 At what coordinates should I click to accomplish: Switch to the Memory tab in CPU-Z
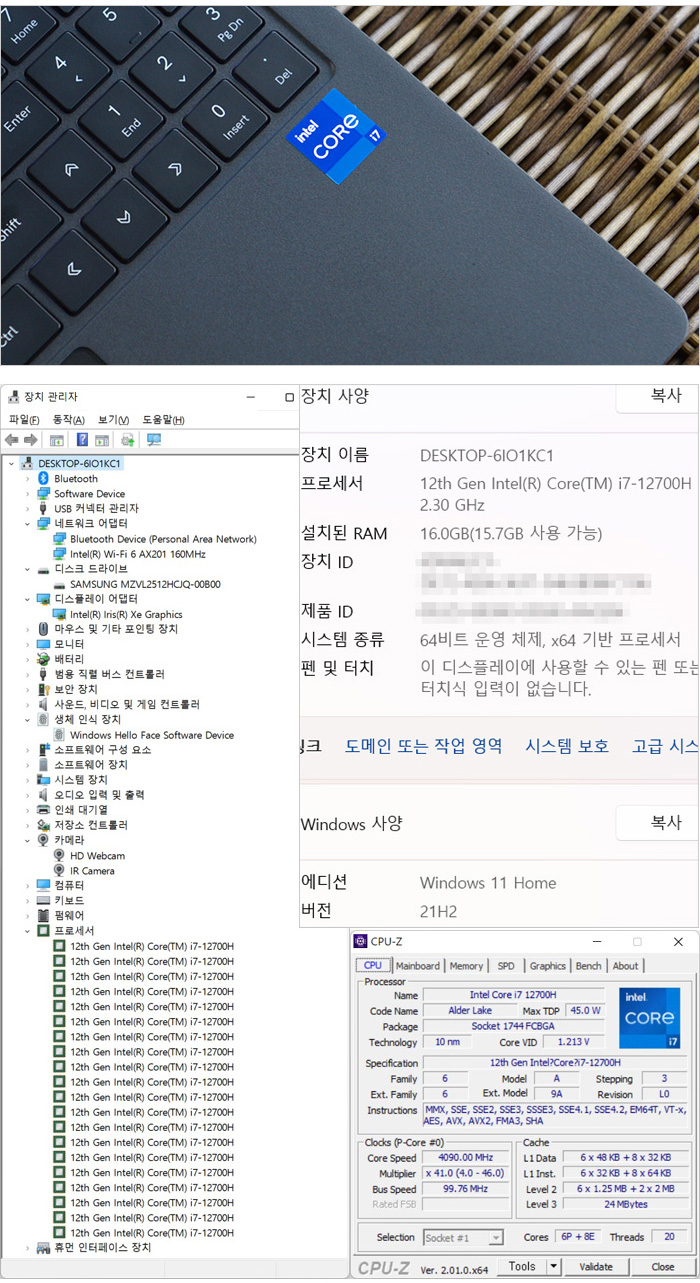pyautogui.click(x=466, y=966)
